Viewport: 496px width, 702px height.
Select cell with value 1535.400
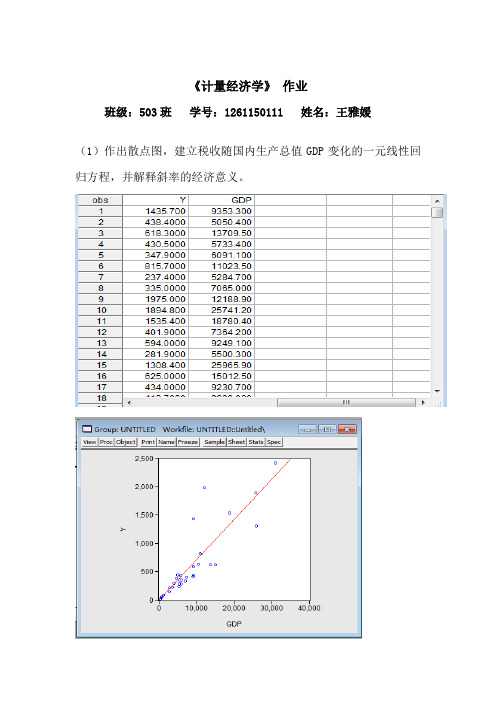tap(155, 321)
